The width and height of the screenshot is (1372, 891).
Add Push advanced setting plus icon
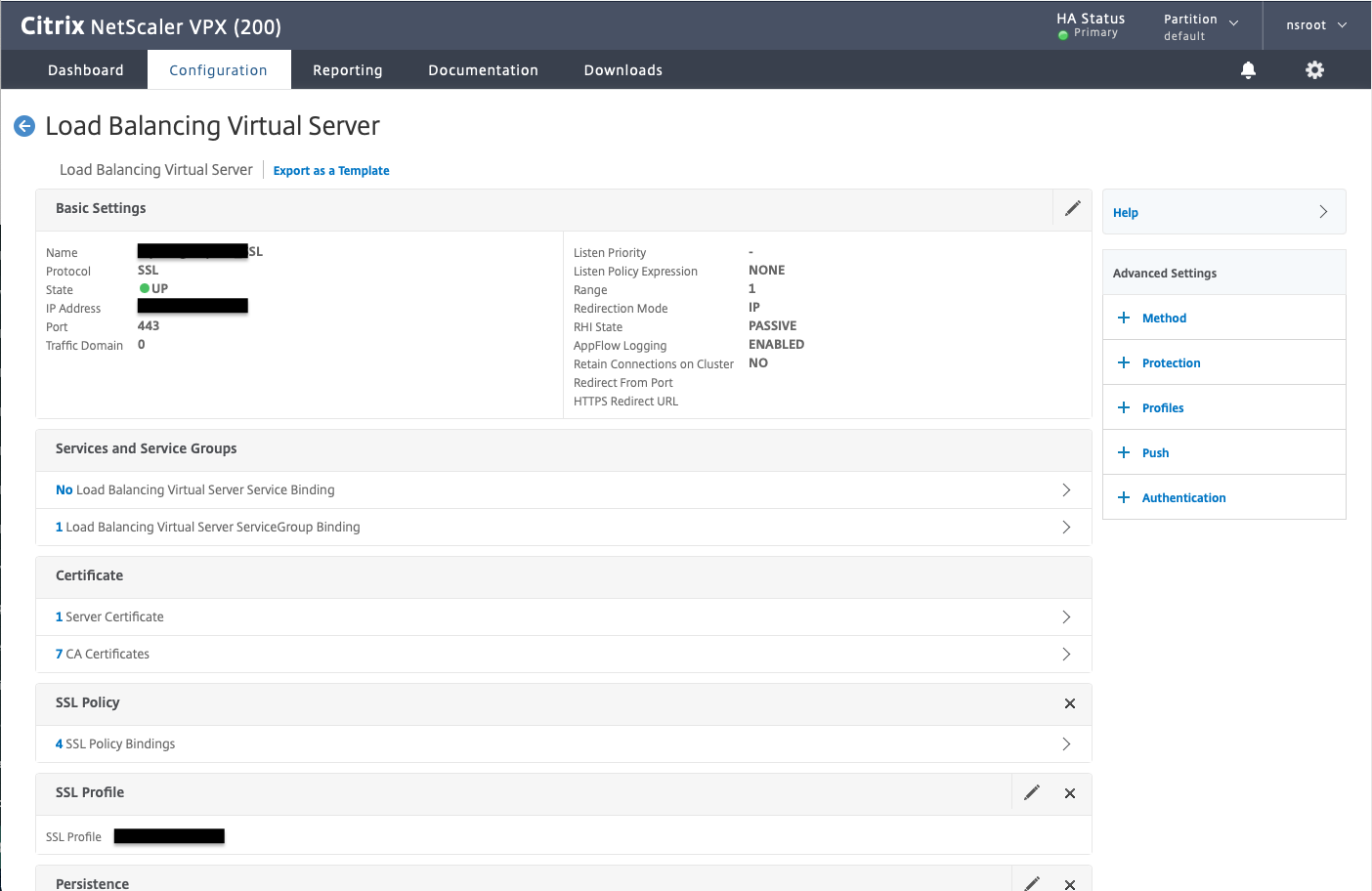(1124, 452)
